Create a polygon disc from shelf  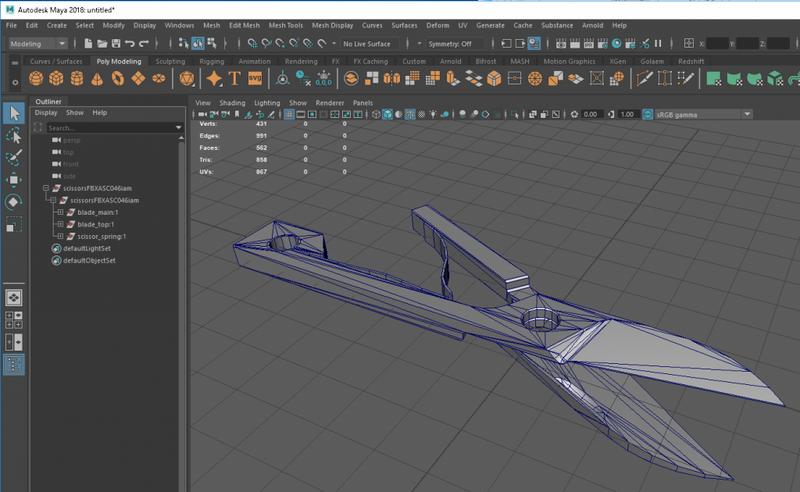159,79
